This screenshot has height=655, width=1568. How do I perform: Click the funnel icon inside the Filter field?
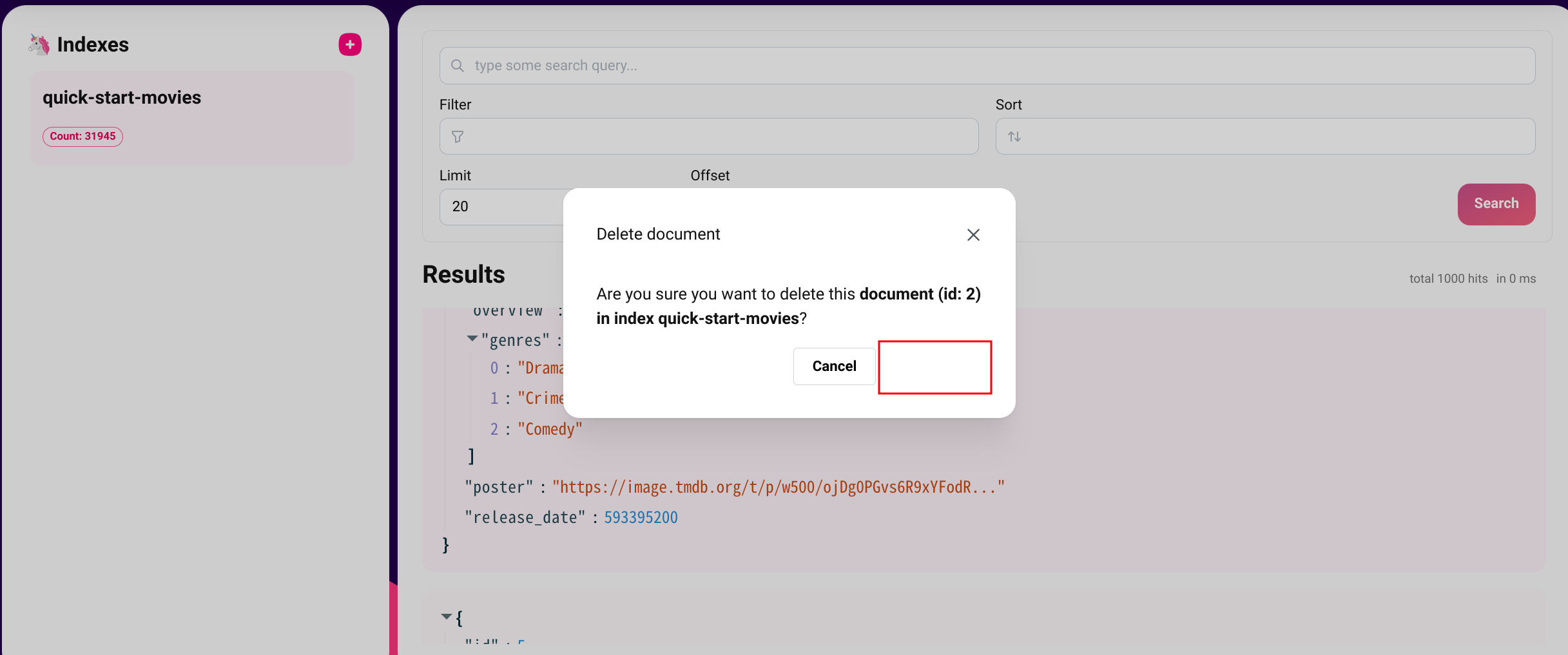point(458,136)
